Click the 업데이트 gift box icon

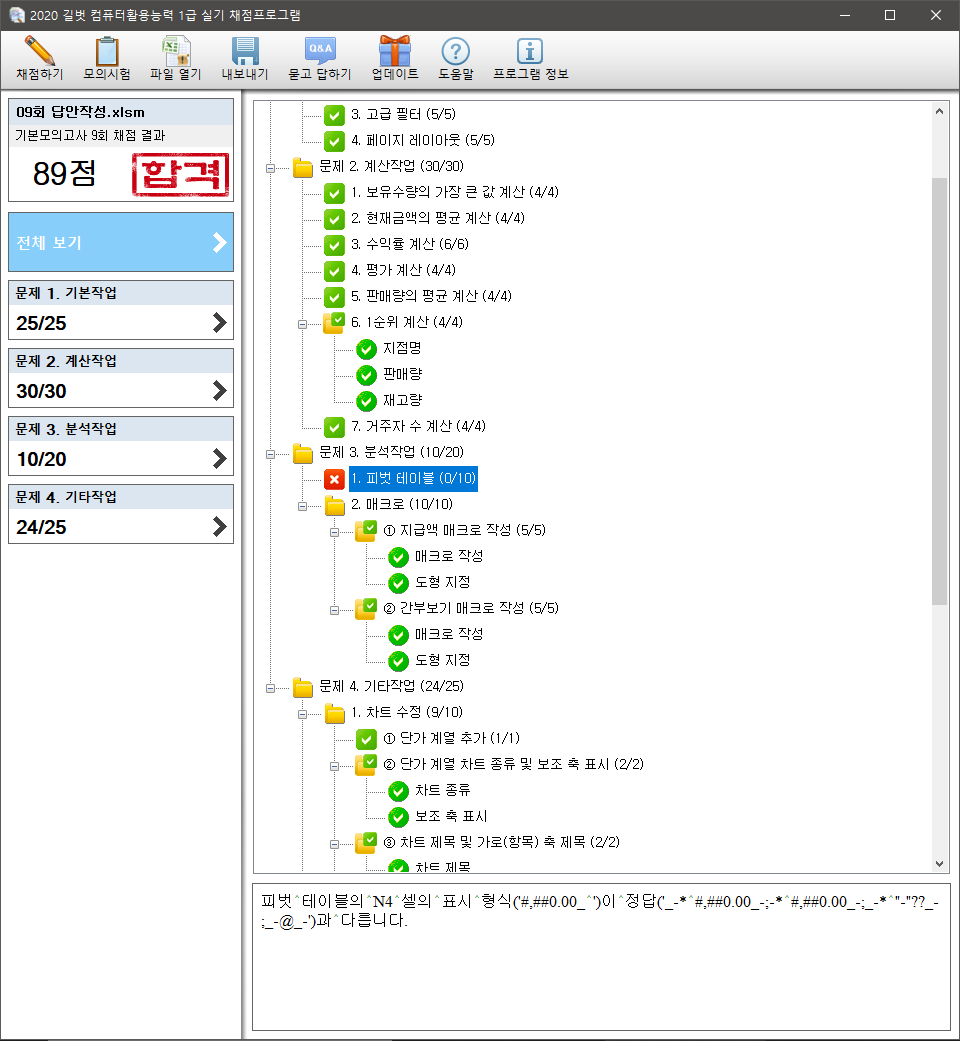click(395, 51)
